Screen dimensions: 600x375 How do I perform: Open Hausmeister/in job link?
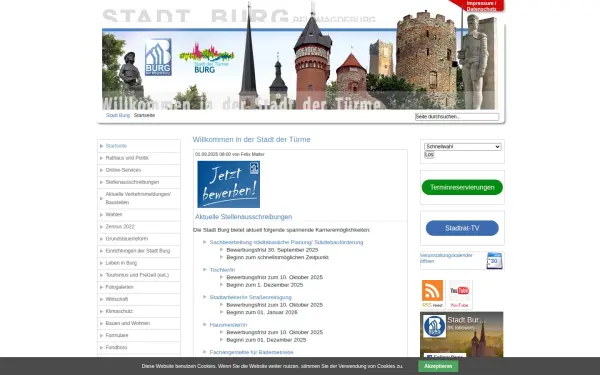[x=228, y=325]
